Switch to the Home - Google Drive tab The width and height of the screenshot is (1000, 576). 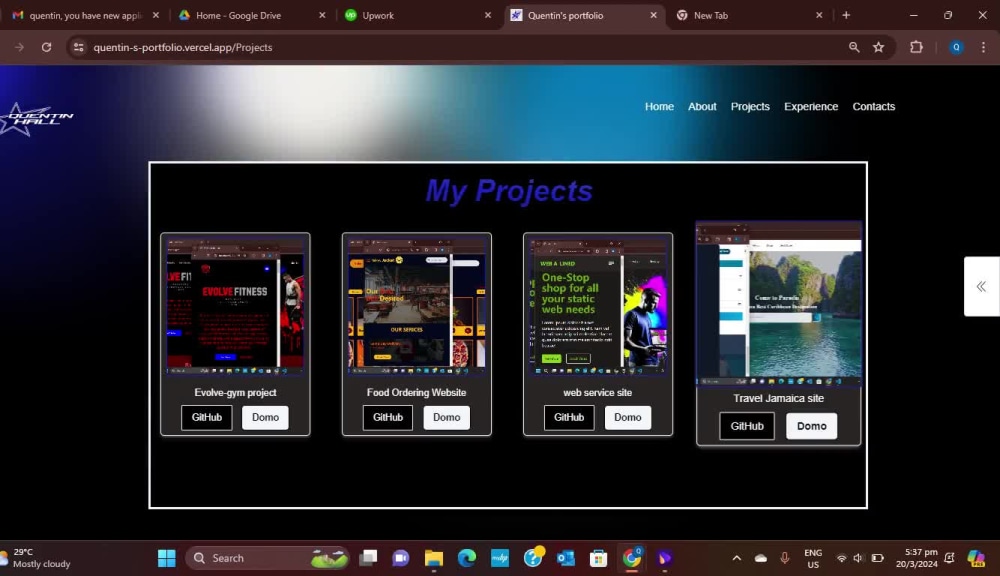250,15
